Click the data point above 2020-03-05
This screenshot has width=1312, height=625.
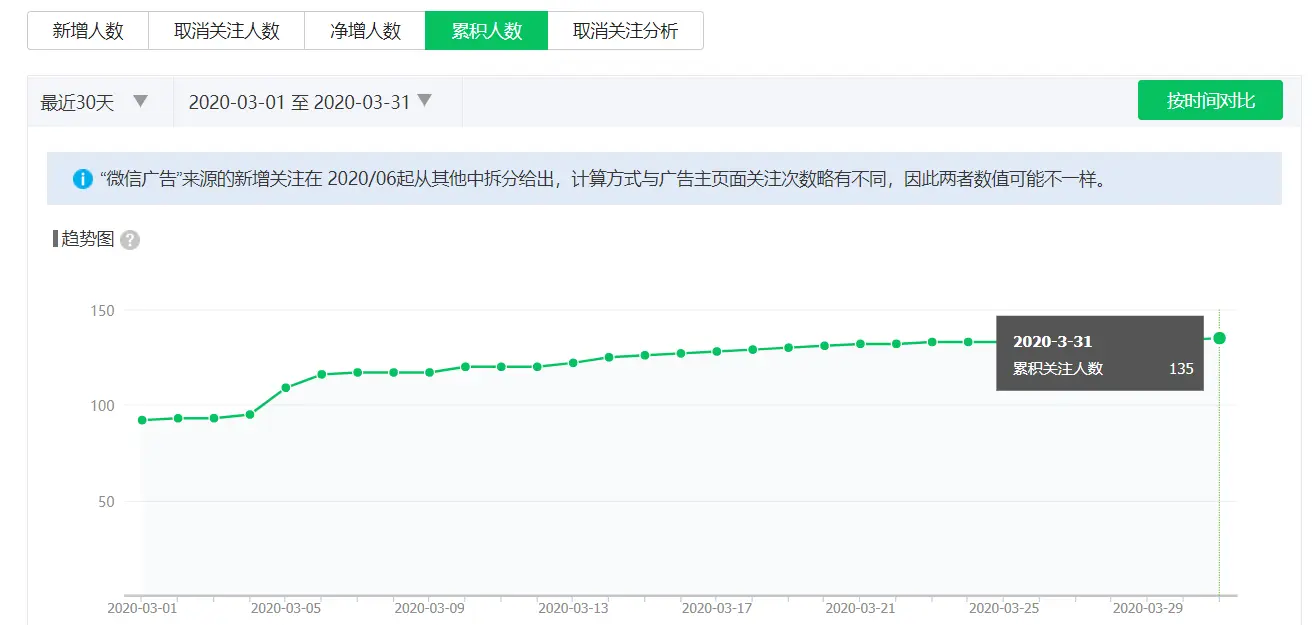pyautogui.click(x=286, y=387)
